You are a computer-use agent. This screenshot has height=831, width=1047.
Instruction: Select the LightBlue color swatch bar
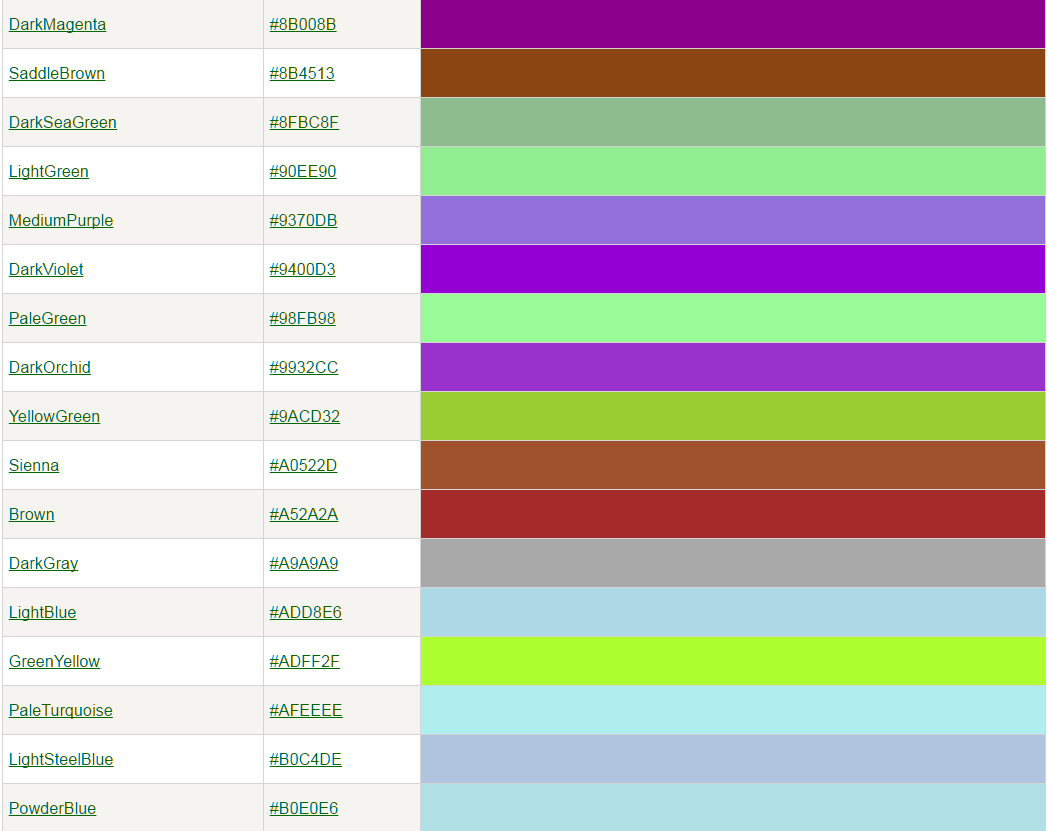point(732,612)
